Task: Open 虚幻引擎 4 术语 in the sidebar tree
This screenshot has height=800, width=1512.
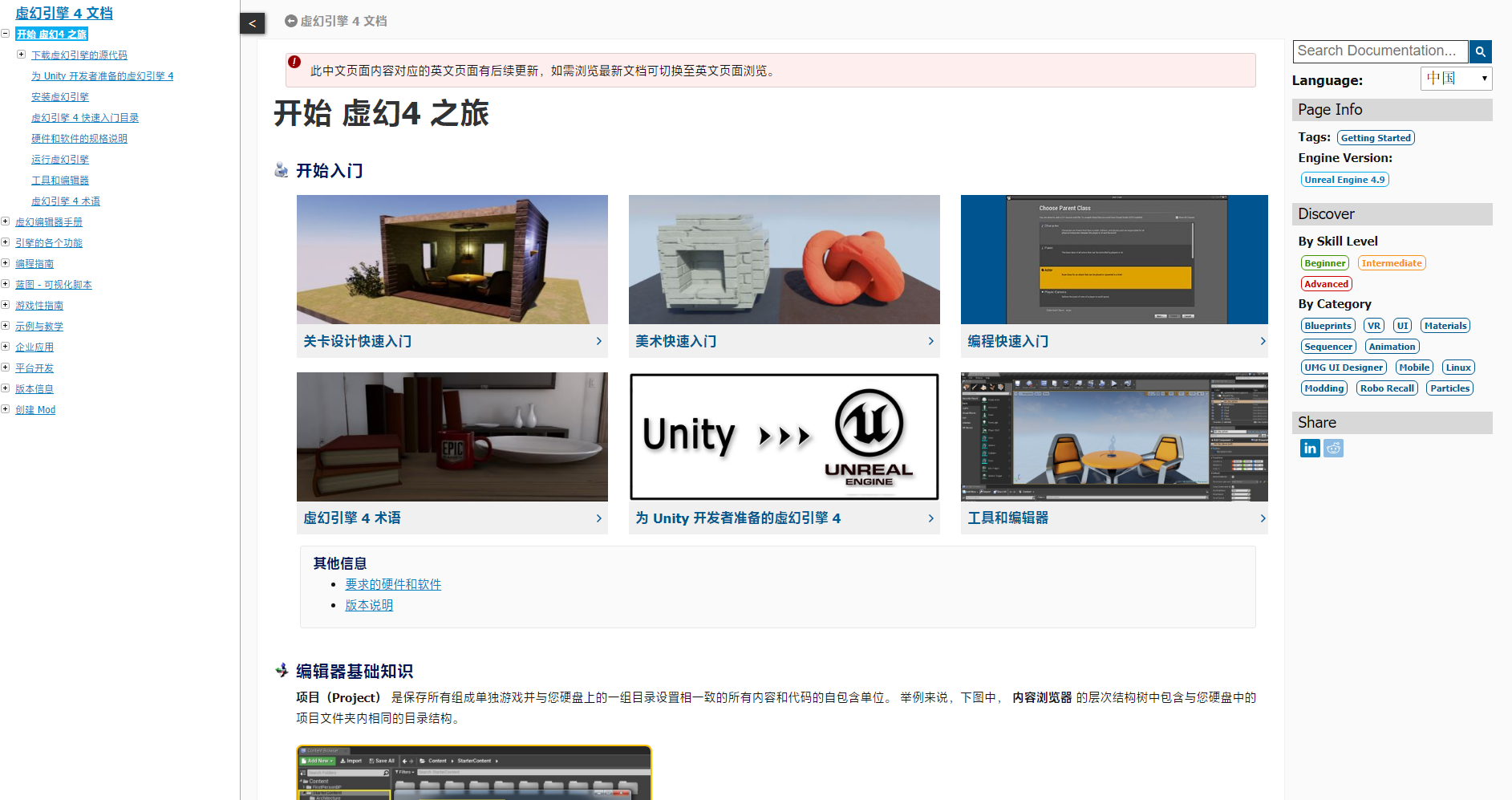Action: [x=66, y=201]
